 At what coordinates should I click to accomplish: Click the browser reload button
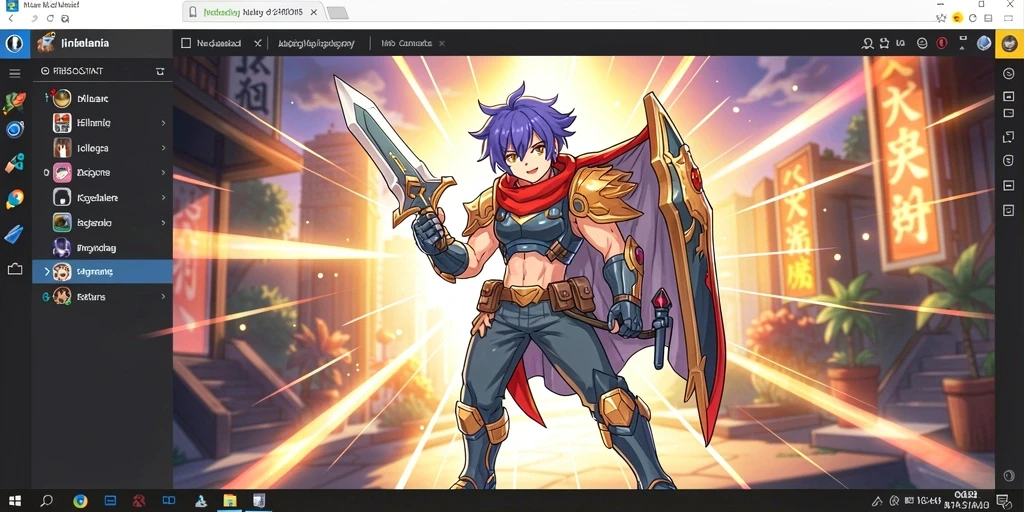click(x=50, y=18)
